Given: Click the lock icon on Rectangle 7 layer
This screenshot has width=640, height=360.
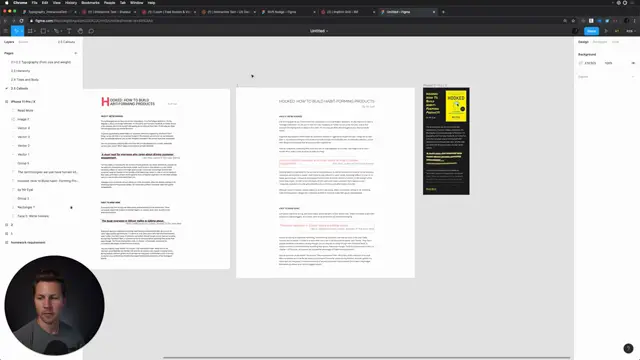Looking at the screenshot, I should pos(71,207).
